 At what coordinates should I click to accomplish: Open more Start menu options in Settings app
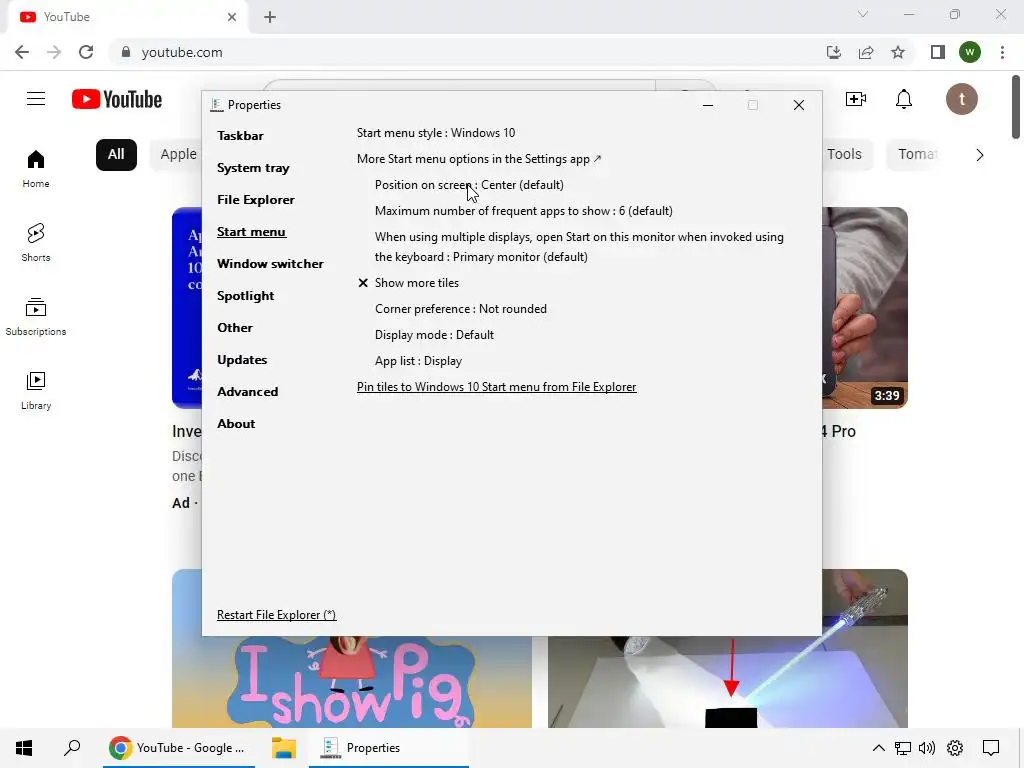coord(479,159)
